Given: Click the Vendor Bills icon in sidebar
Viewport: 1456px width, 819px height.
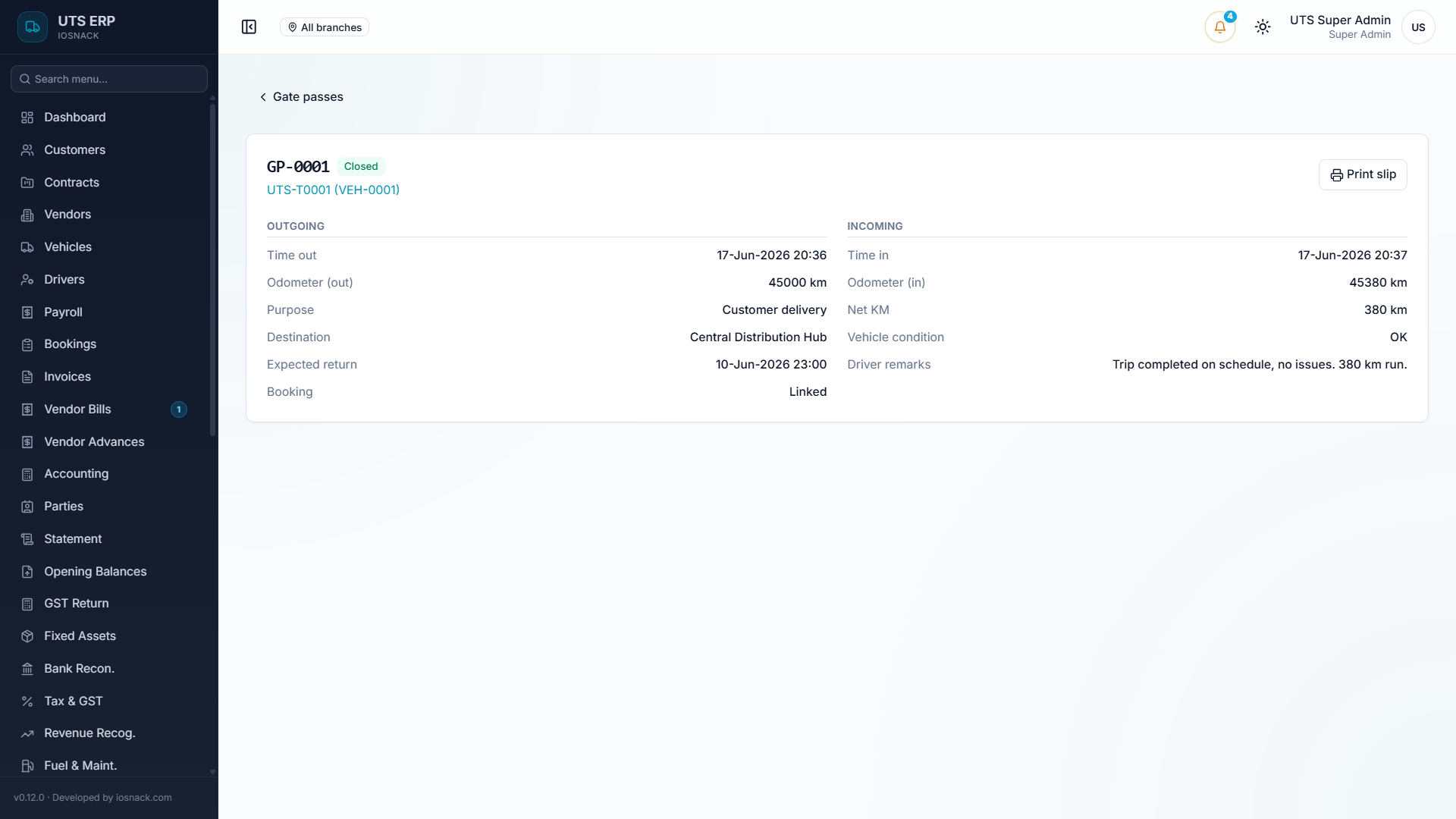Looking at the screenshot, I should 27,409.
